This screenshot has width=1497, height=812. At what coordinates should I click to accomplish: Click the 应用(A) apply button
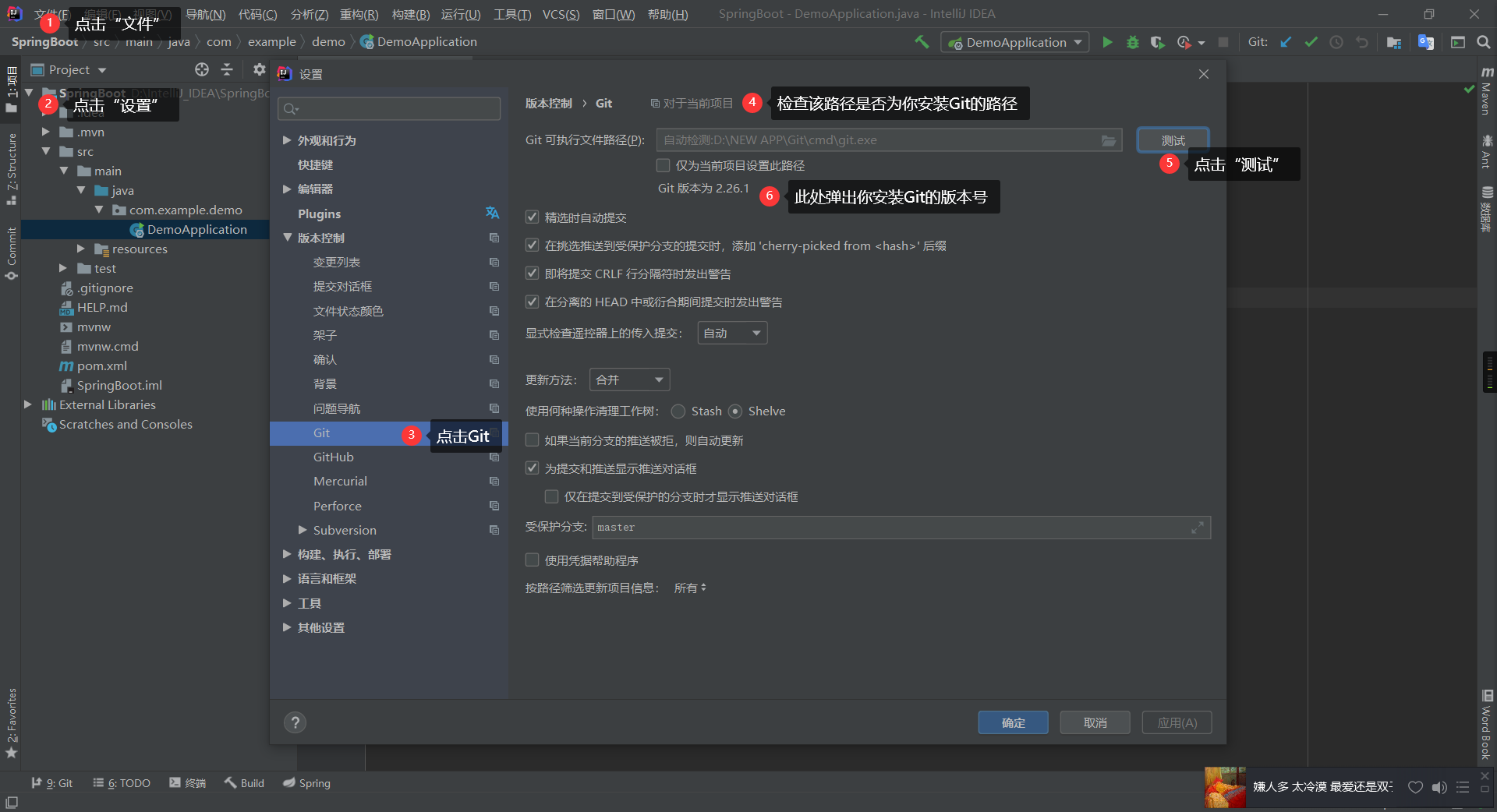click(1177, 722)
